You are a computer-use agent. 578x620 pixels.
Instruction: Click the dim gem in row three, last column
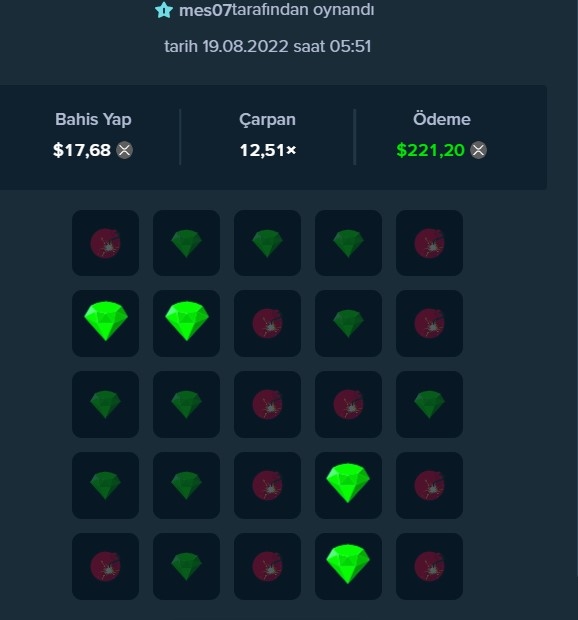429,404
